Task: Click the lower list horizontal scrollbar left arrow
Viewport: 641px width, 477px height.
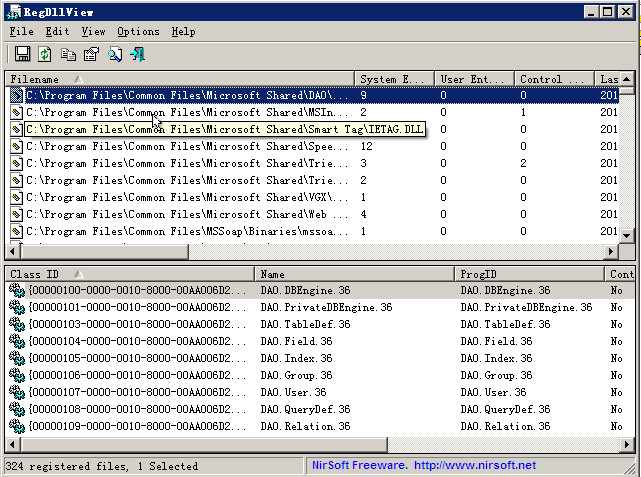Action: (x=12, y=444)
